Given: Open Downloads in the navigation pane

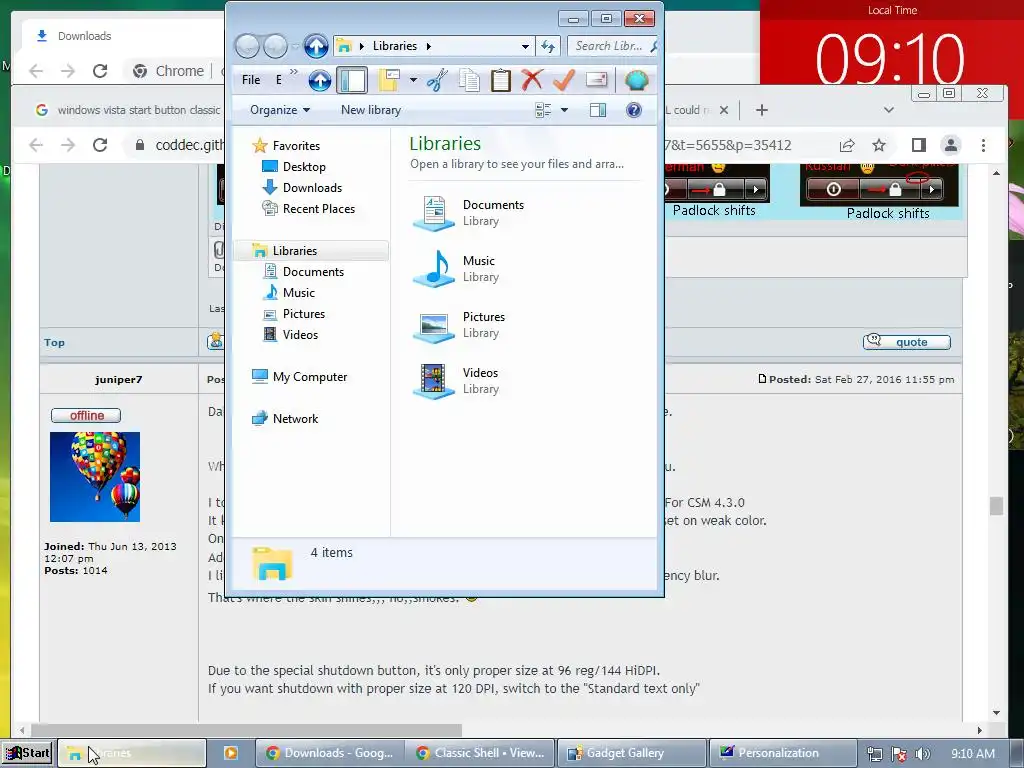Looking at the screenshot, I should [x=302, y=187].
